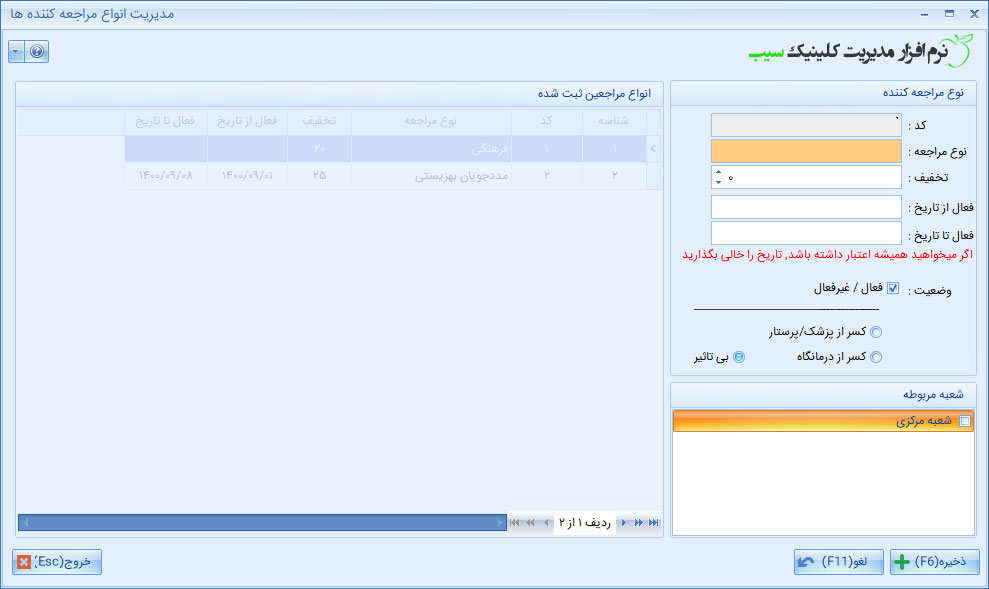Select the بی تاثیر radio option

736,357
